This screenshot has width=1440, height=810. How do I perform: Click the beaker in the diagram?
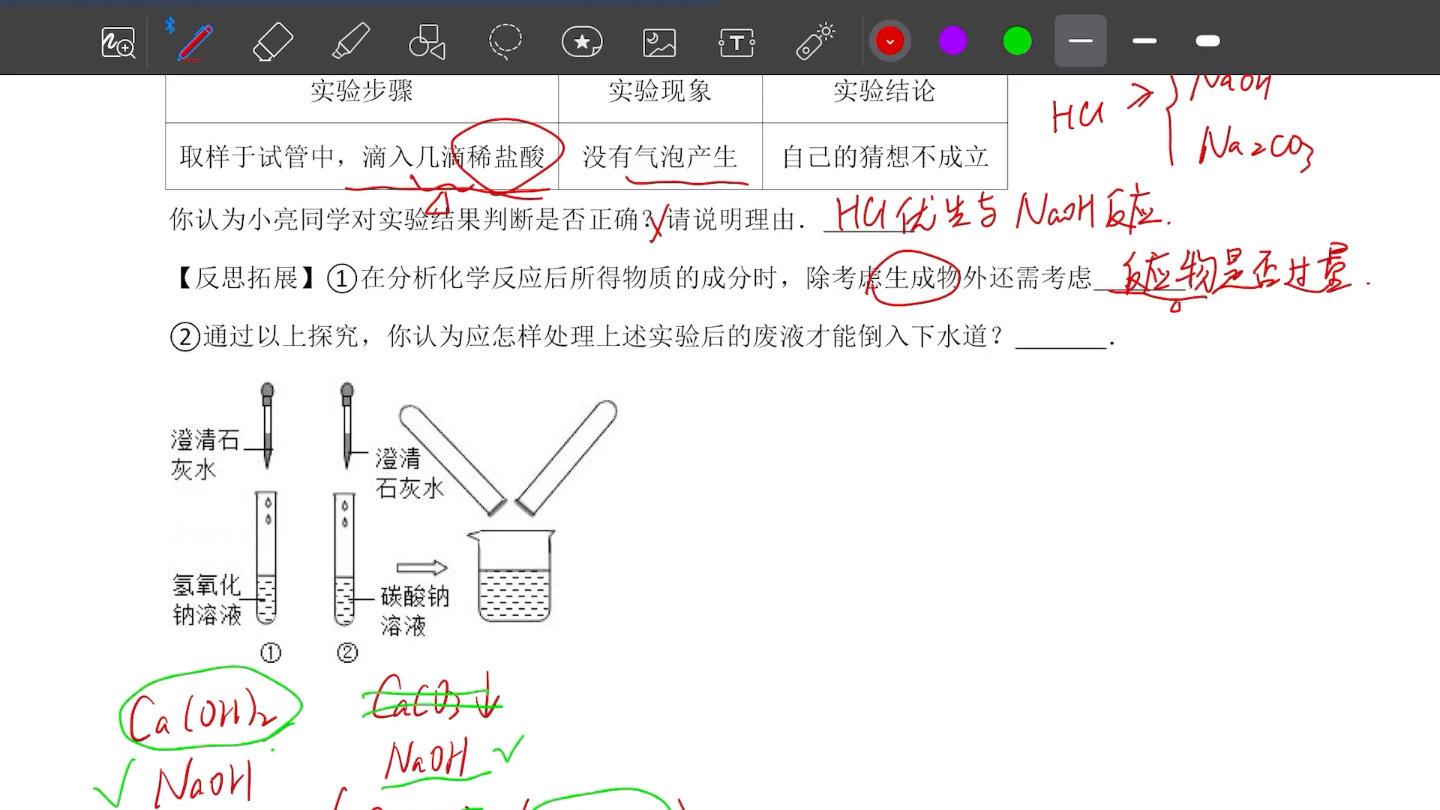tap(512, 576)
